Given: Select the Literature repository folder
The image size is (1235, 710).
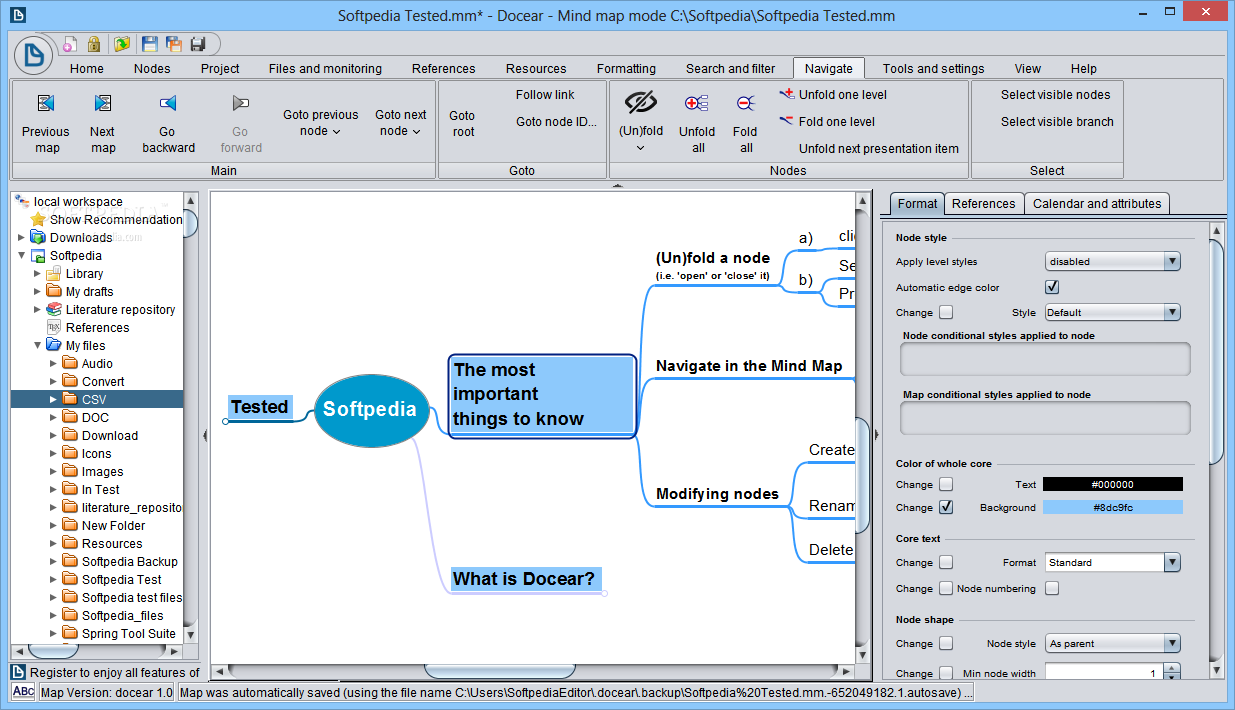Looking at the screenshot, I should [120, 309].
